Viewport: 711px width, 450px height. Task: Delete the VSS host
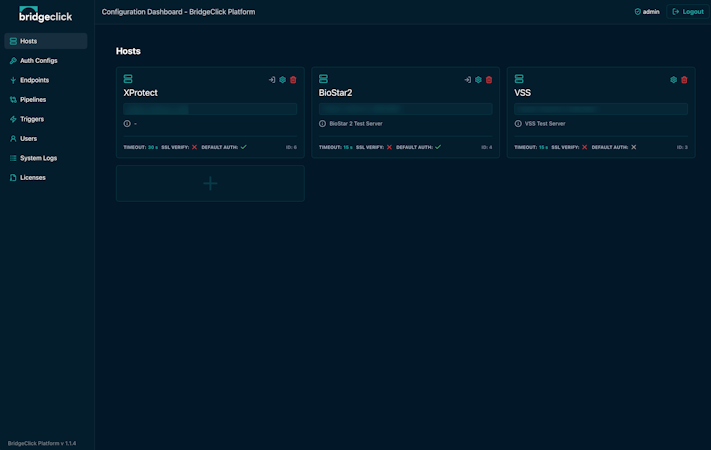tap(684, 80)
